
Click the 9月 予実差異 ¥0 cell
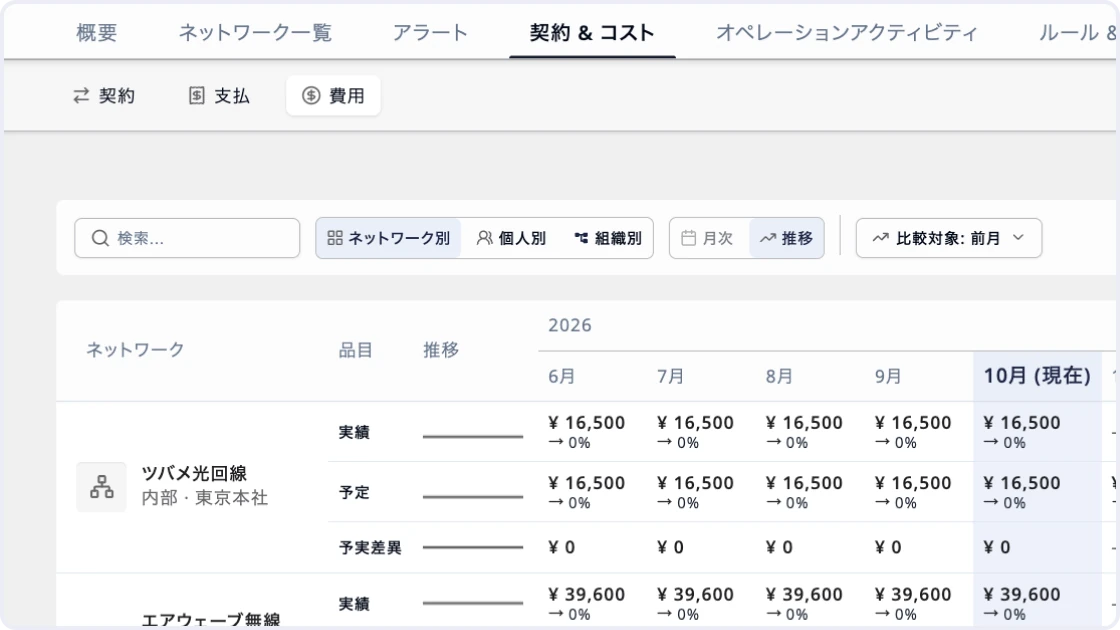[x=888, y=548]
